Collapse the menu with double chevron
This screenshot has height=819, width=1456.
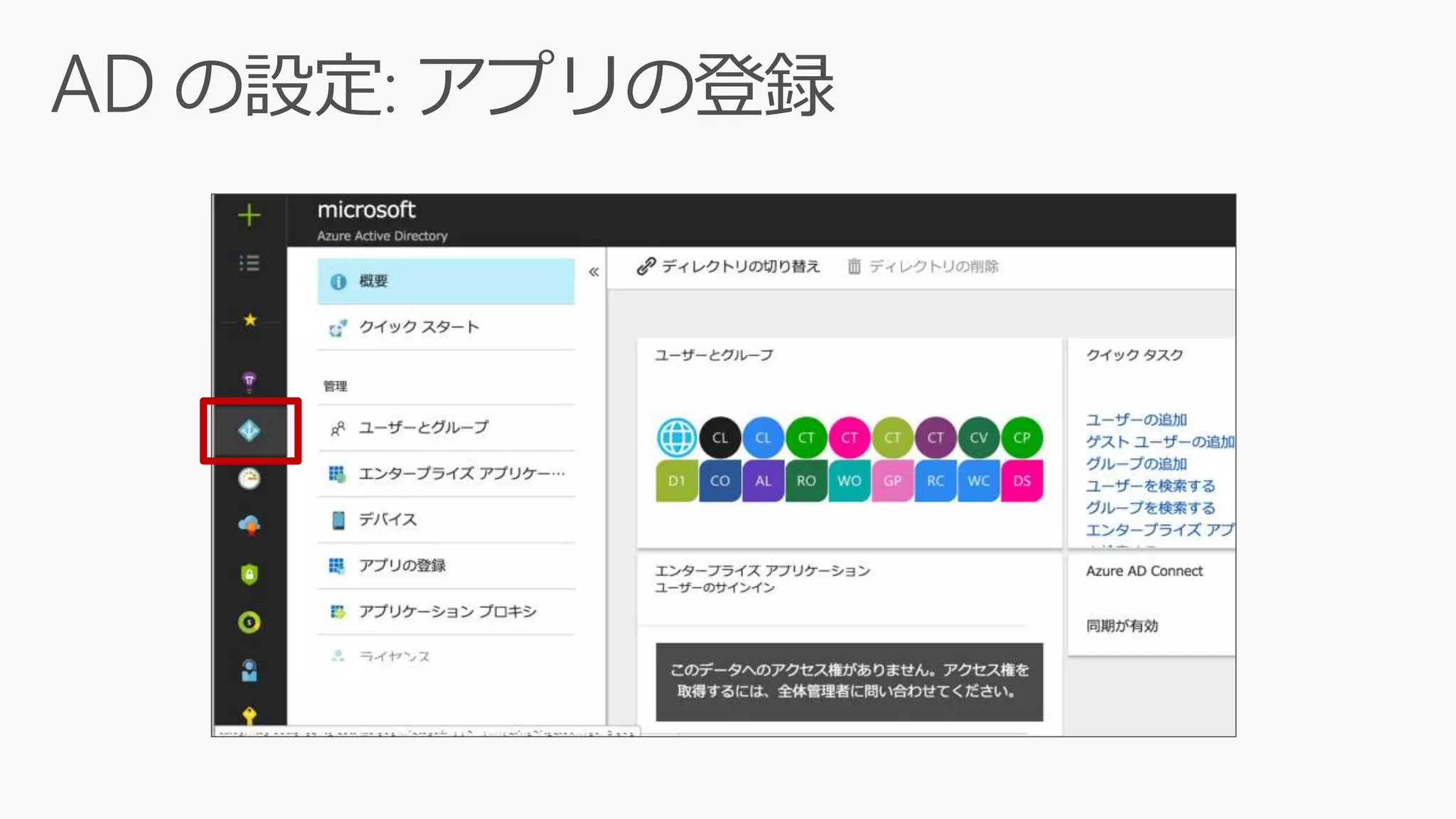pos(594,272)
